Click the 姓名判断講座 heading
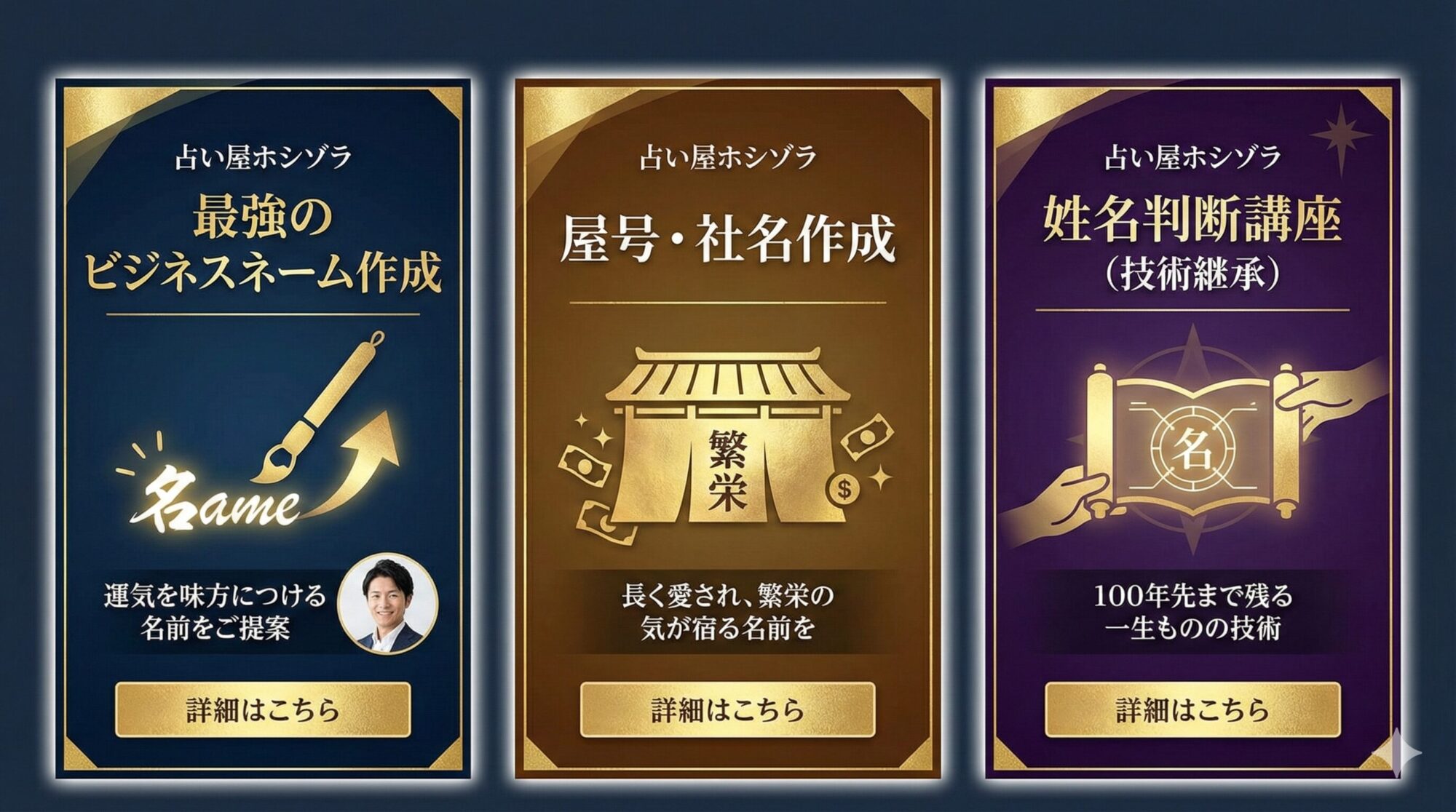The image size is (1456, 812). [1192, 219]
